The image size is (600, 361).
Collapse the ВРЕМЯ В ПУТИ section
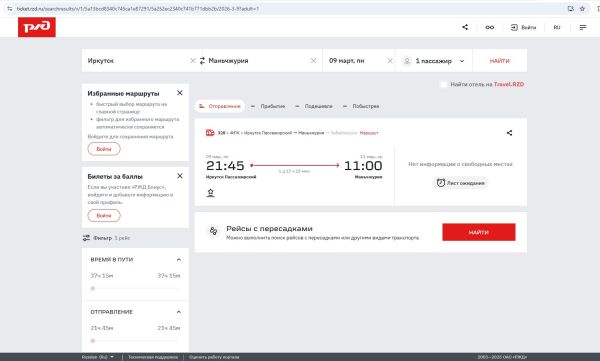(179, 260)
